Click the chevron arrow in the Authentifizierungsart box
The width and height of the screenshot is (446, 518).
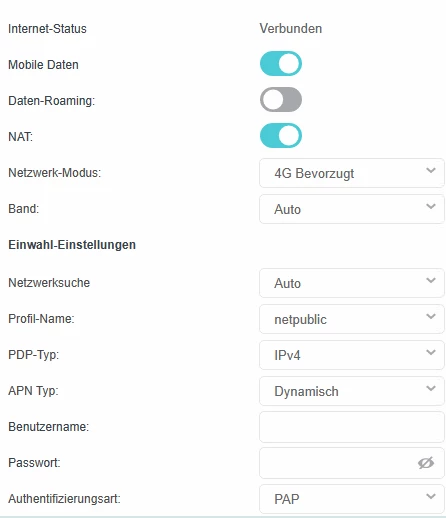point(431,497)
